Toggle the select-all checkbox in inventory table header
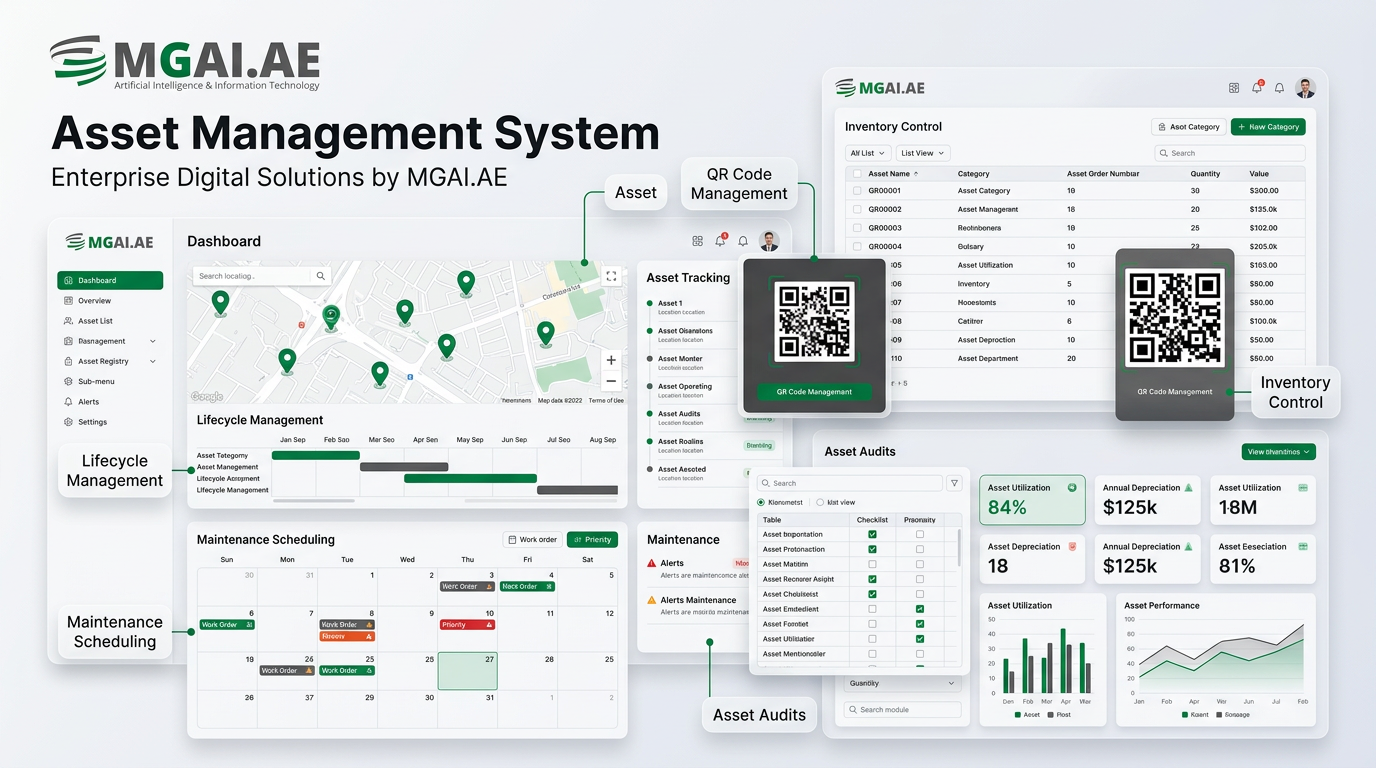 [x=856, y=174]
